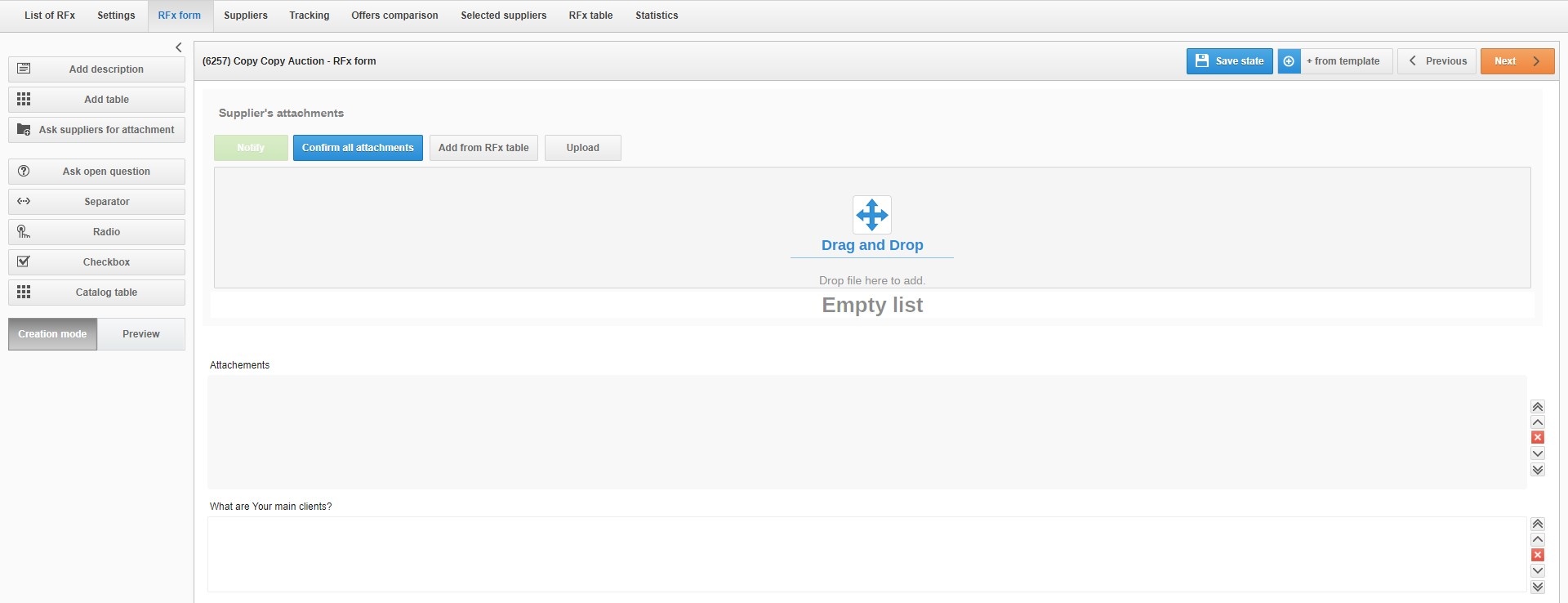Click the Add description list icon
The height and width of the screenshot is (603, 1568).
coord(24,69)
